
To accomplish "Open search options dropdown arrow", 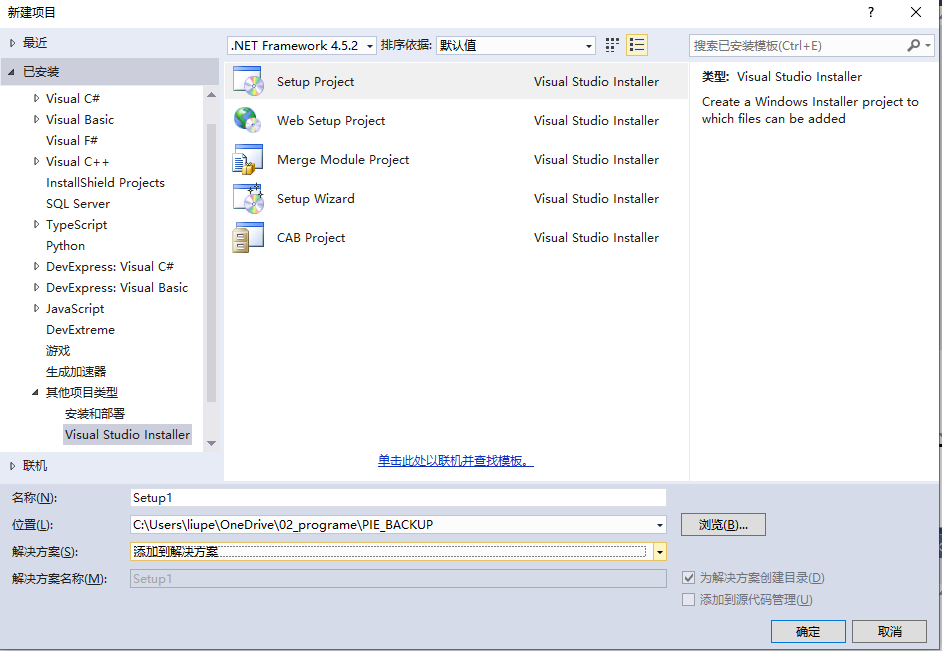I will 928,45.
